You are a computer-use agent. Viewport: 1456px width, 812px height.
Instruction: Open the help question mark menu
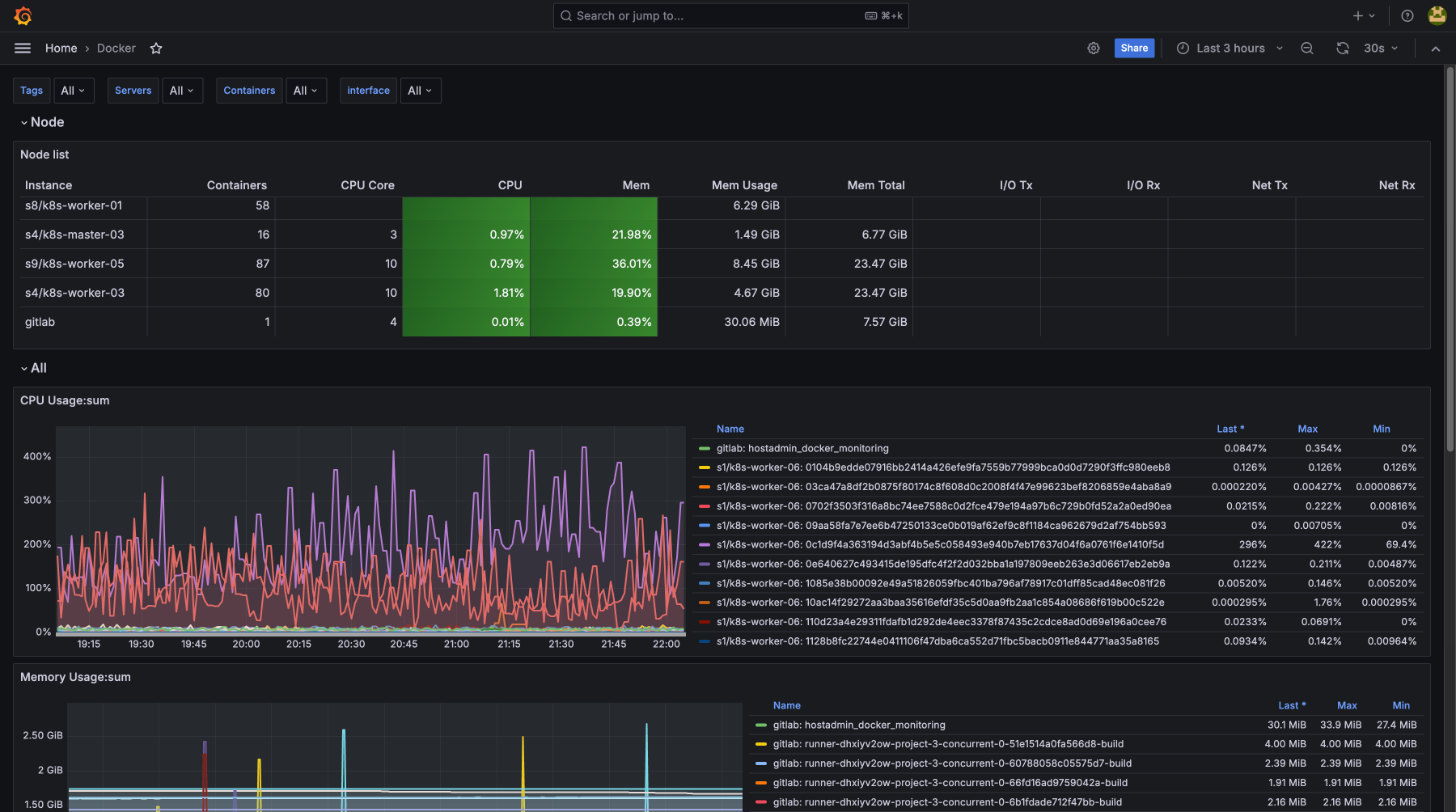[1407, 16]
